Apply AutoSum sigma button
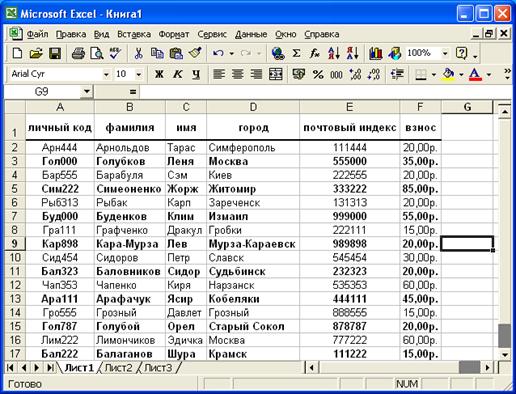 pyautogui.click(x=296, y=53)
